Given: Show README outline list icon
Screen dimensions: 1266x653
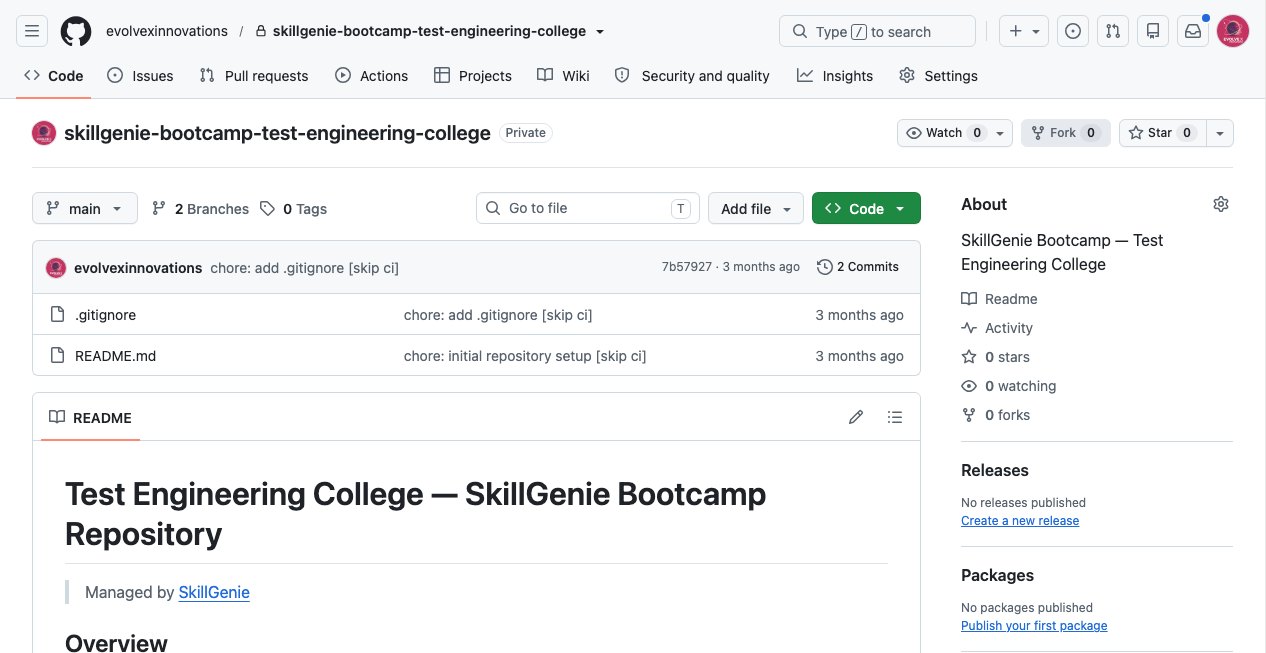Looking at the screenshot, I should (x=895, y=417).
